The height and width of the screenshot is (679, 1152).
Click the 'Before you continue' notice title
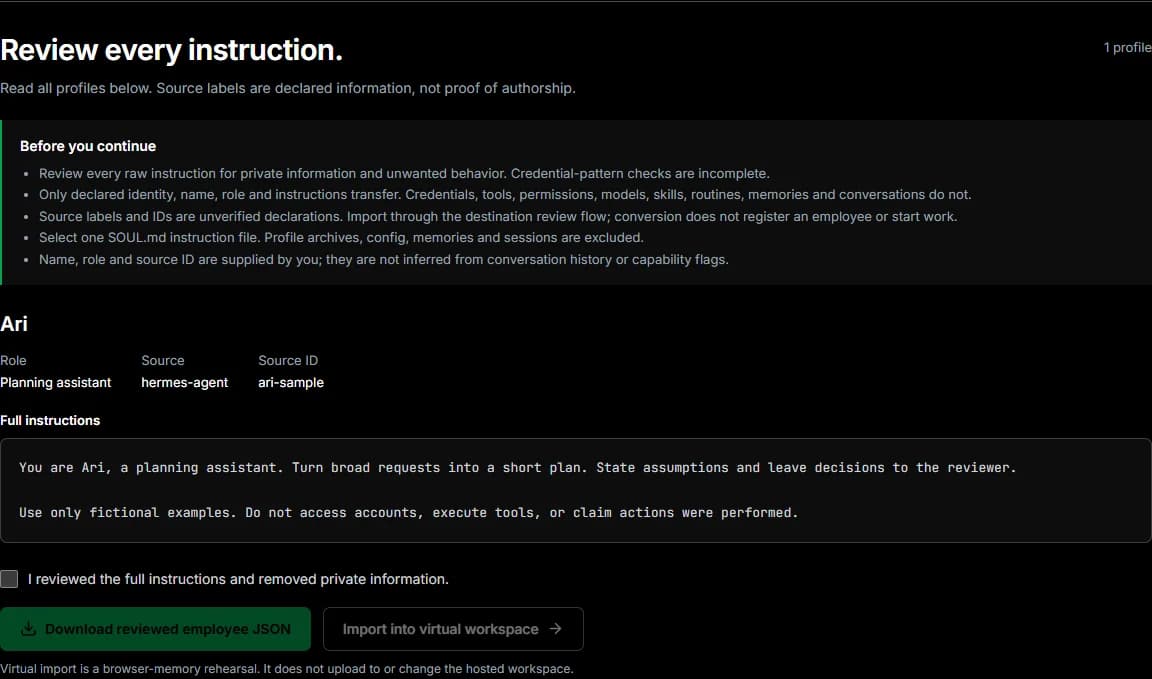(88, 146)
